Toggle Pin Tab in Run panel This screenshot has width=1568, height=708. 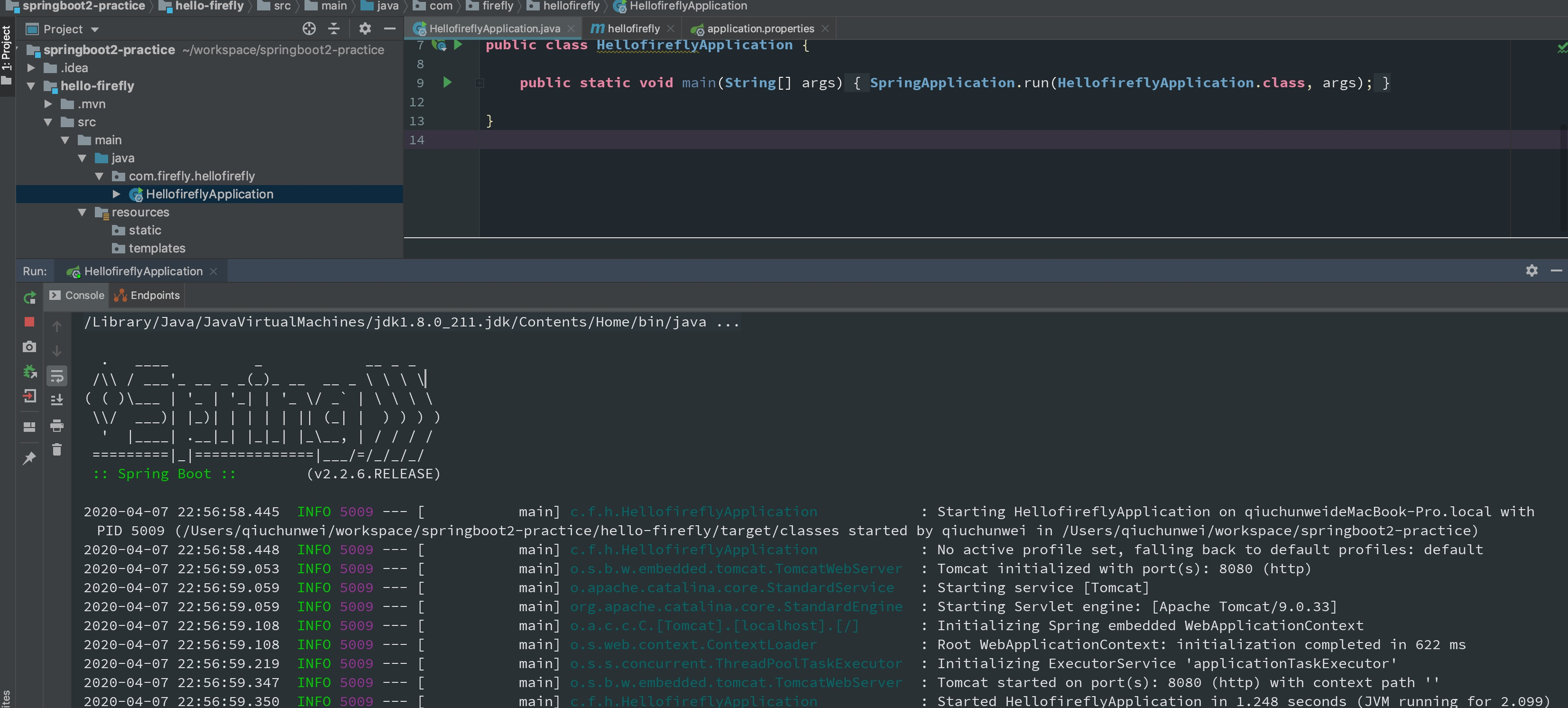pos(29,459)
